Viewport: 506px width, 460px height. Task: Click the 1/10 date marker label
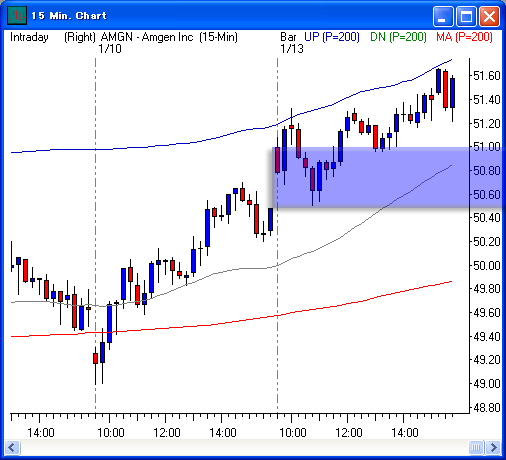(x=110, y=49)
